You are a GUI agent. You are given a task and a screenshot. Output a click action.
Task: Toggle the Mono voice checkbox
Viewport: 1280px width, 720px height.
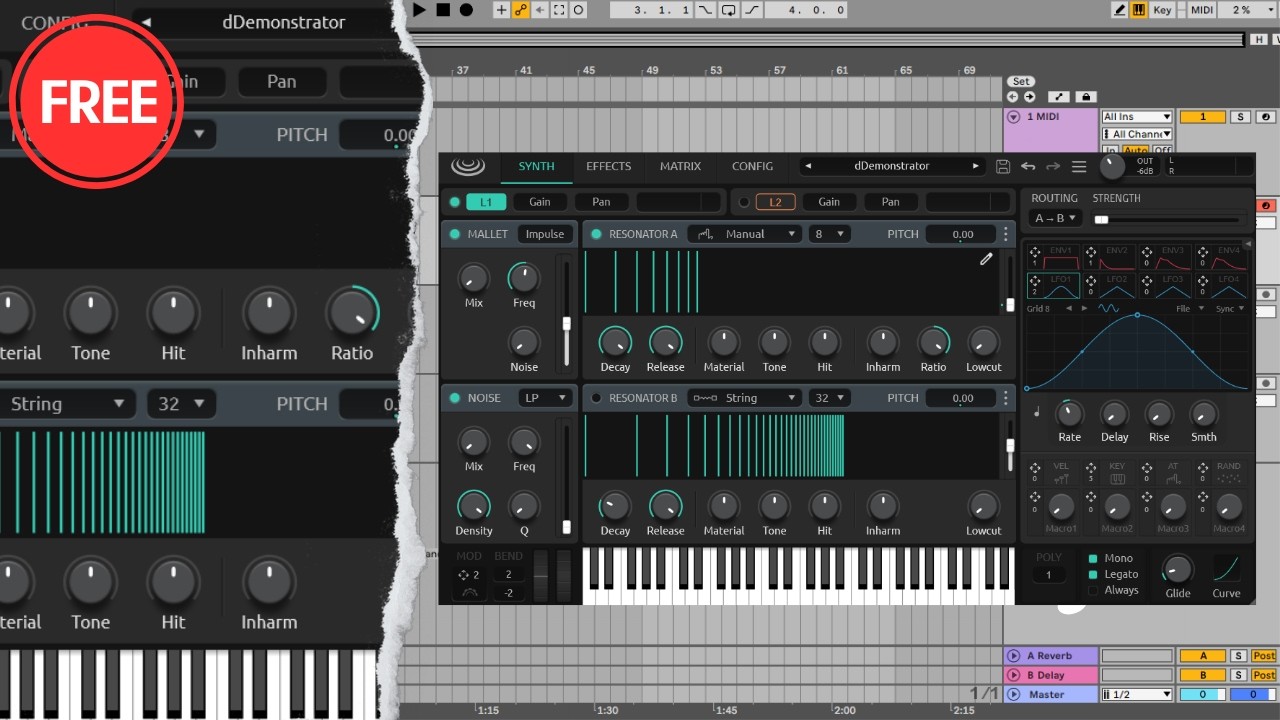click(1093, 558)
